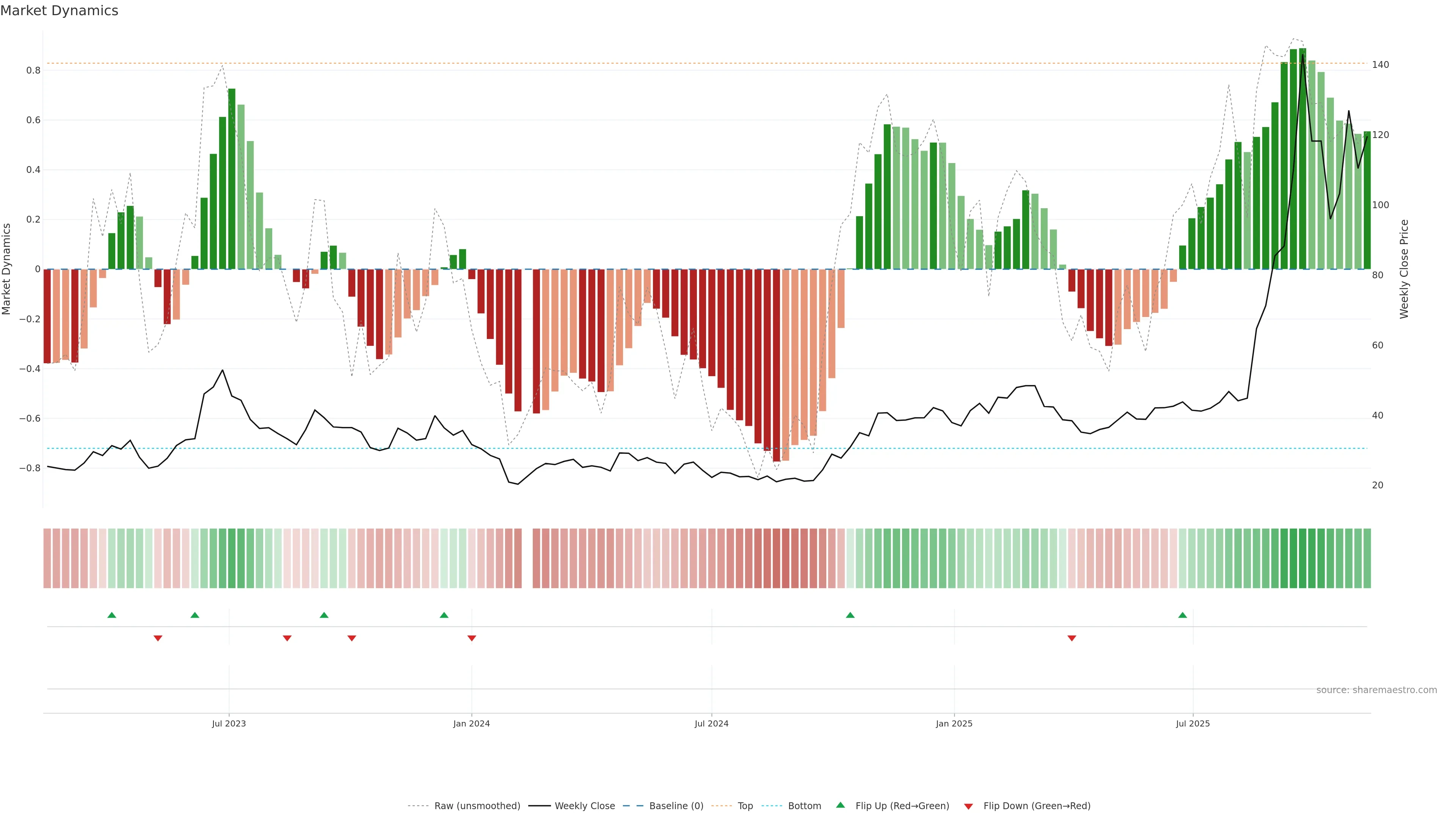Click the Market Dynamics y-axis title

[x=7, y=269]
